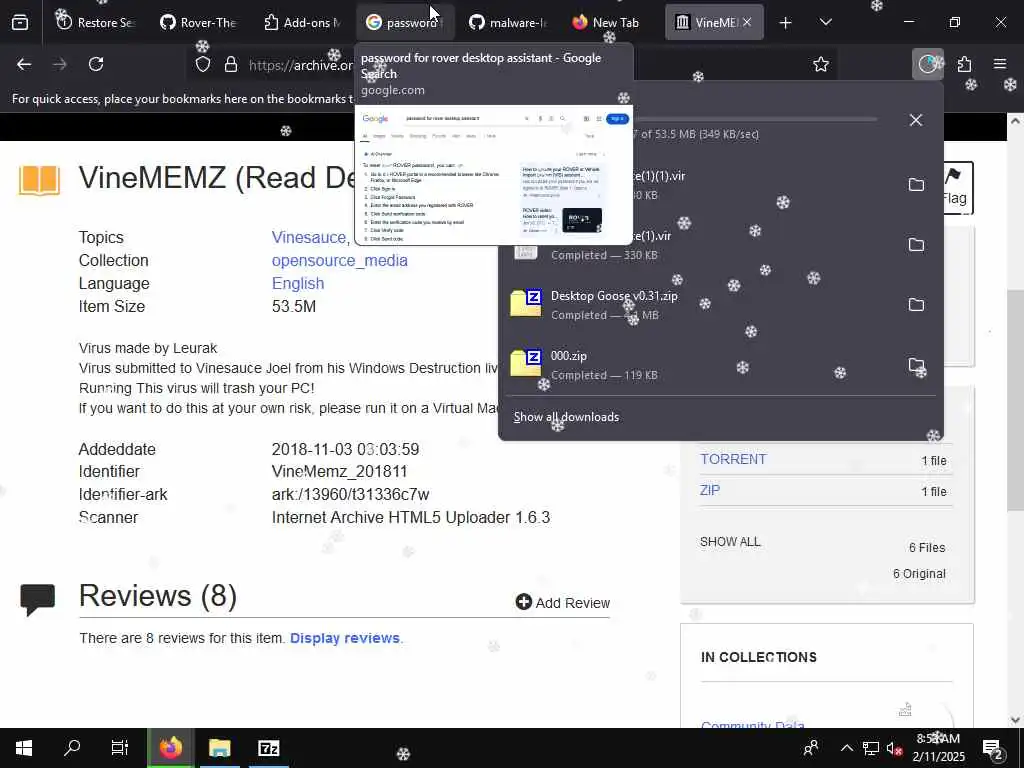The image size is (1024, 768).
Task: Open the notification action center
Action: (x=993, y=749)
